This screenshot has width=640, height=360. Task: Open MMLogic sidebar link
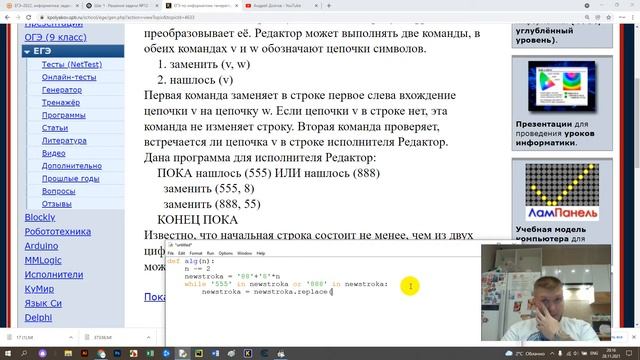[43, 260]
